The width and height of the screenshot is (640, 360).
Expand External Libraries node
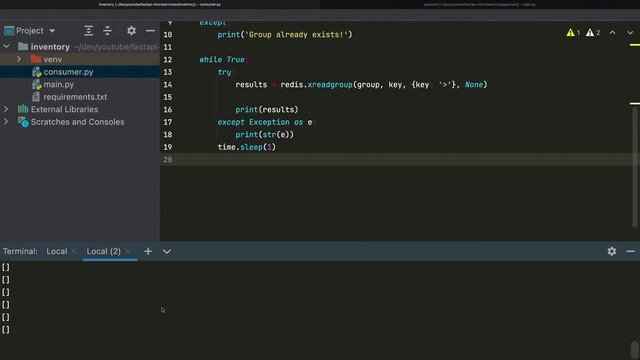point(6,109)
